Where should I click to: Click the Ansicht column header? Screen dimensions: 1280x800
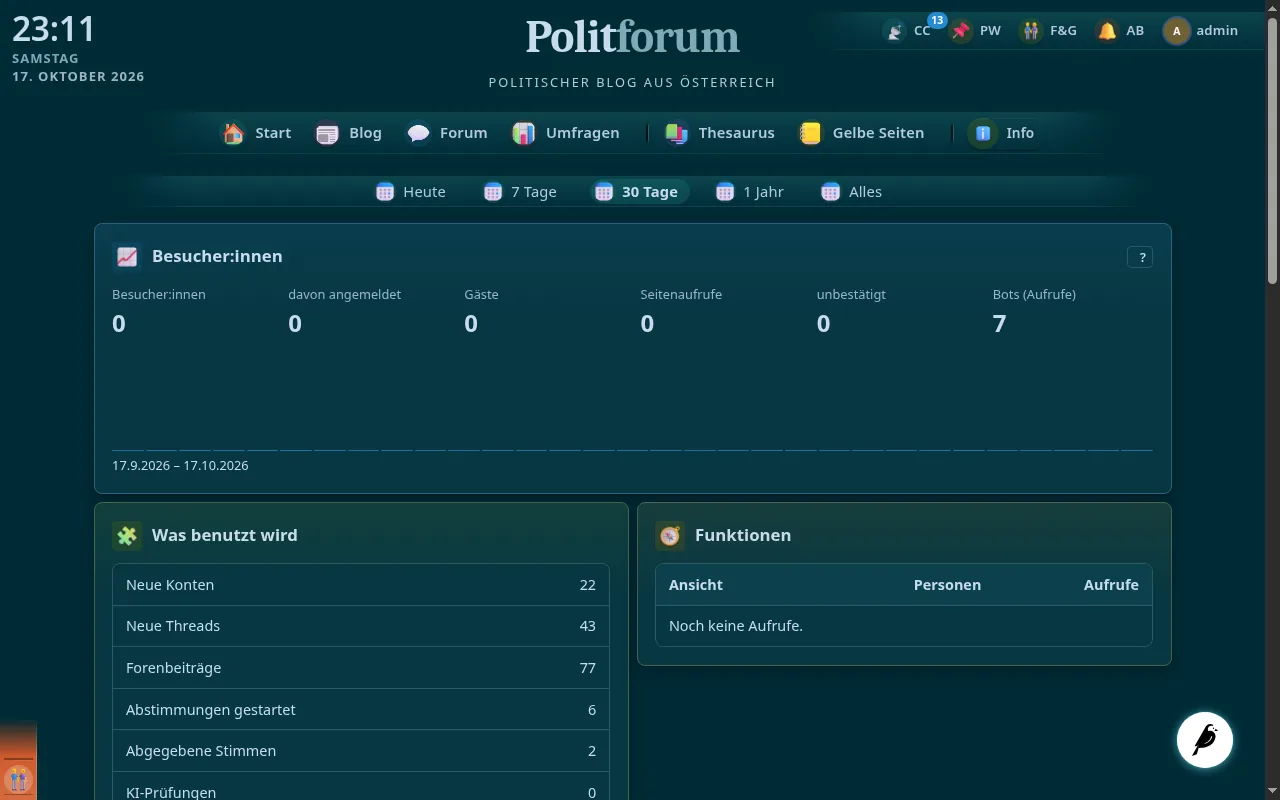(x=696, y=585)
